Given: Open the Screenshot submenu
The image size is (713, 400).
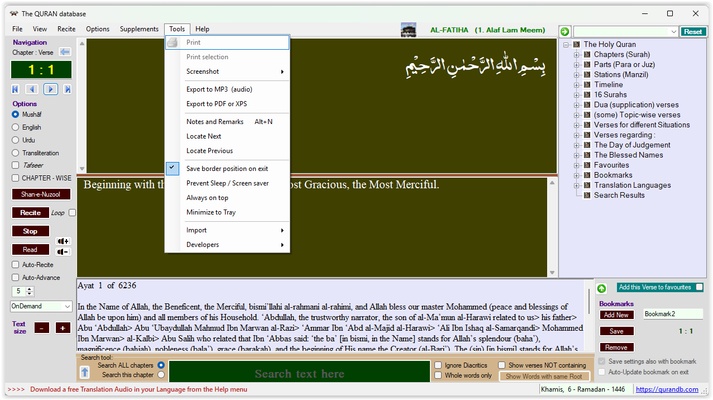Looking at the screenshot, I should pyautogui.click(x=227, y=71).
